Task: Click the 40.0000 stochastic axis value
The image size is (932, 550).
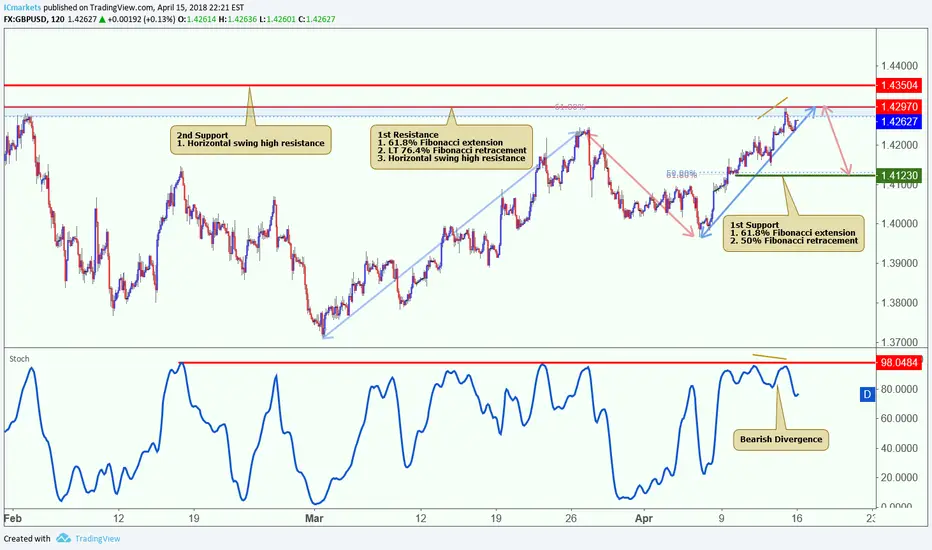Action: (899, 448)
